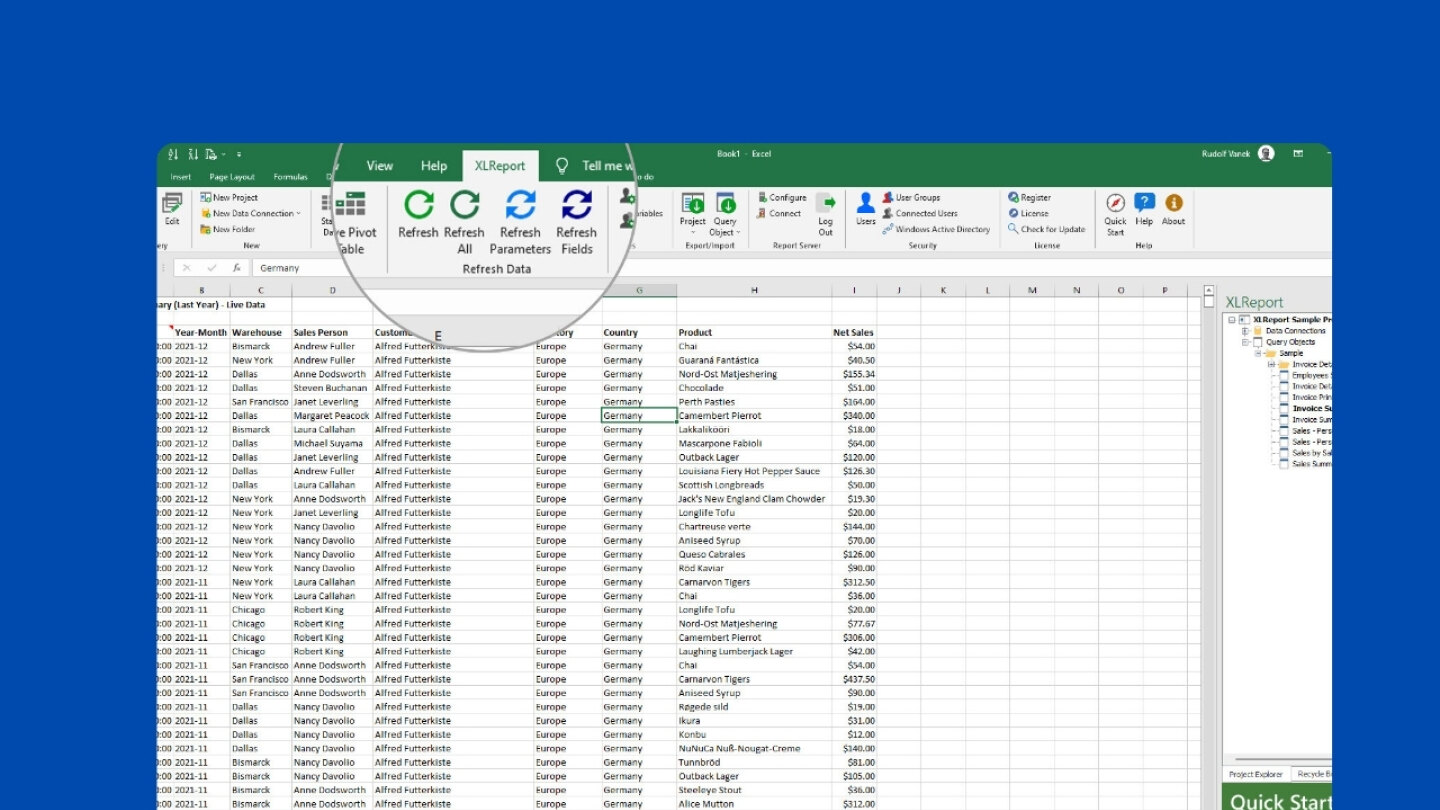Click the Louisiana Fiery Hot Pepper Sauce cell
This screenshot has width=1440, height=810.
click(754, 471)
